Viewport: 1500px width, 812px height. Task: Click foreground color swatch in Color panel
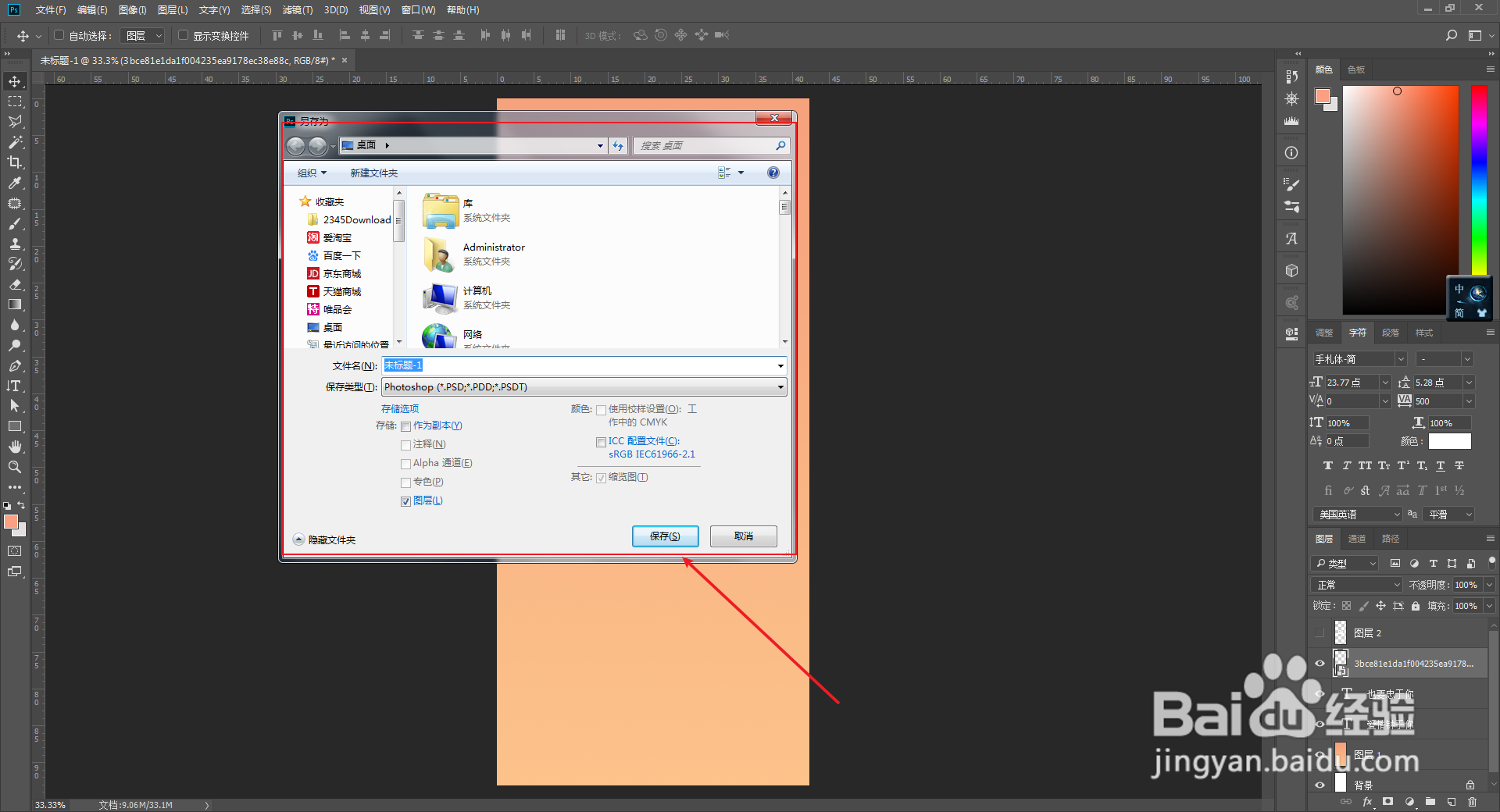[x=1323, y=96]
